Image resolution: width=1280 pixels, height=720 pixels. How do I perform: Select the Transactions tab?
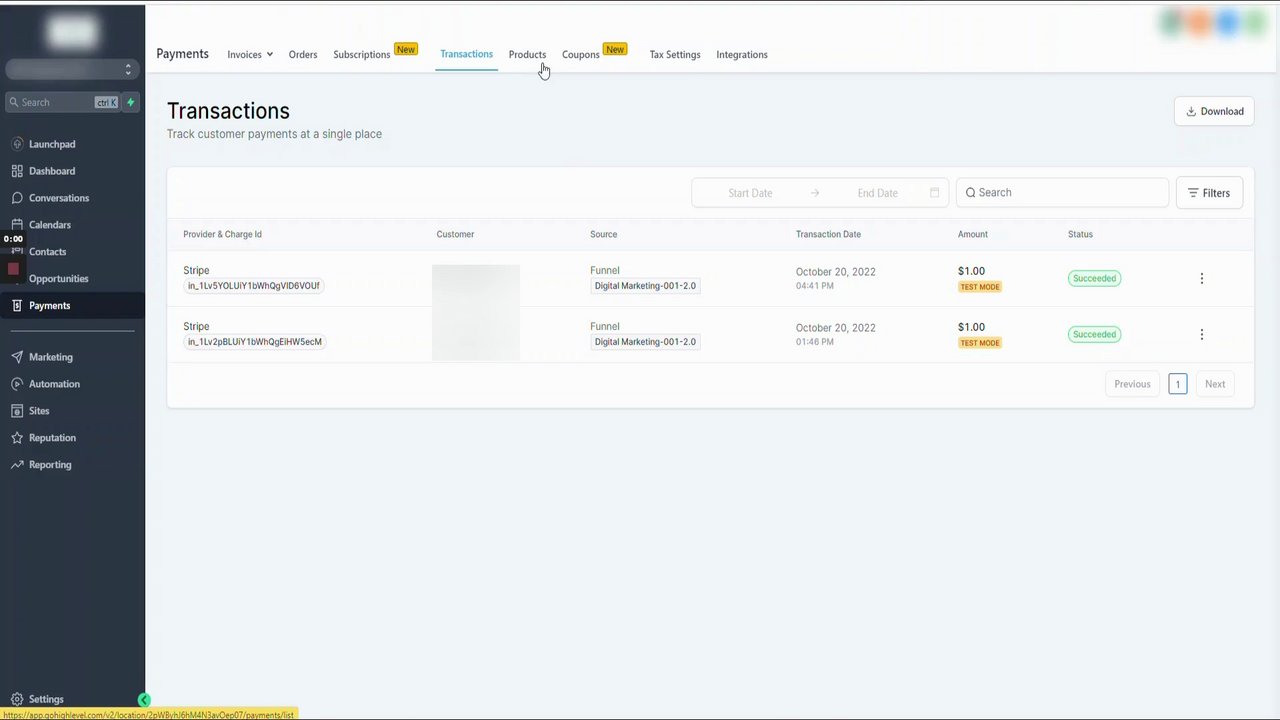pos(466,54)
